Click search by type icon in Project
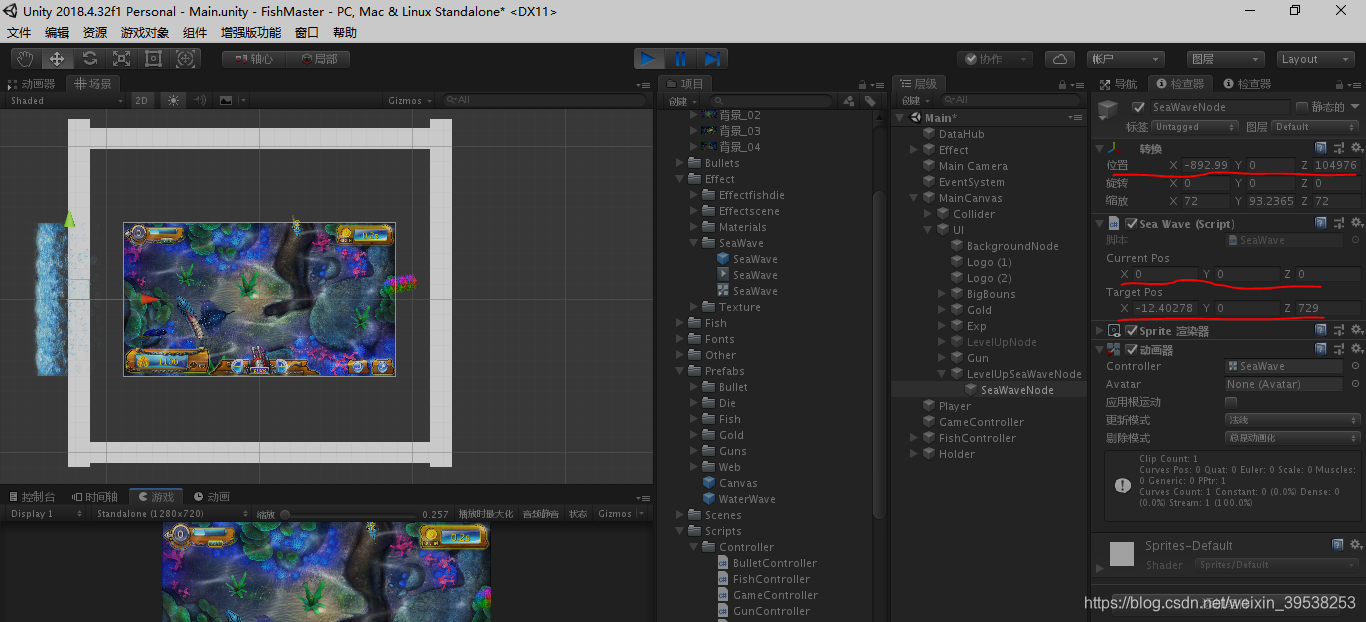Image resolution: width=1366 pixels, height=622 pixels. 849,100
